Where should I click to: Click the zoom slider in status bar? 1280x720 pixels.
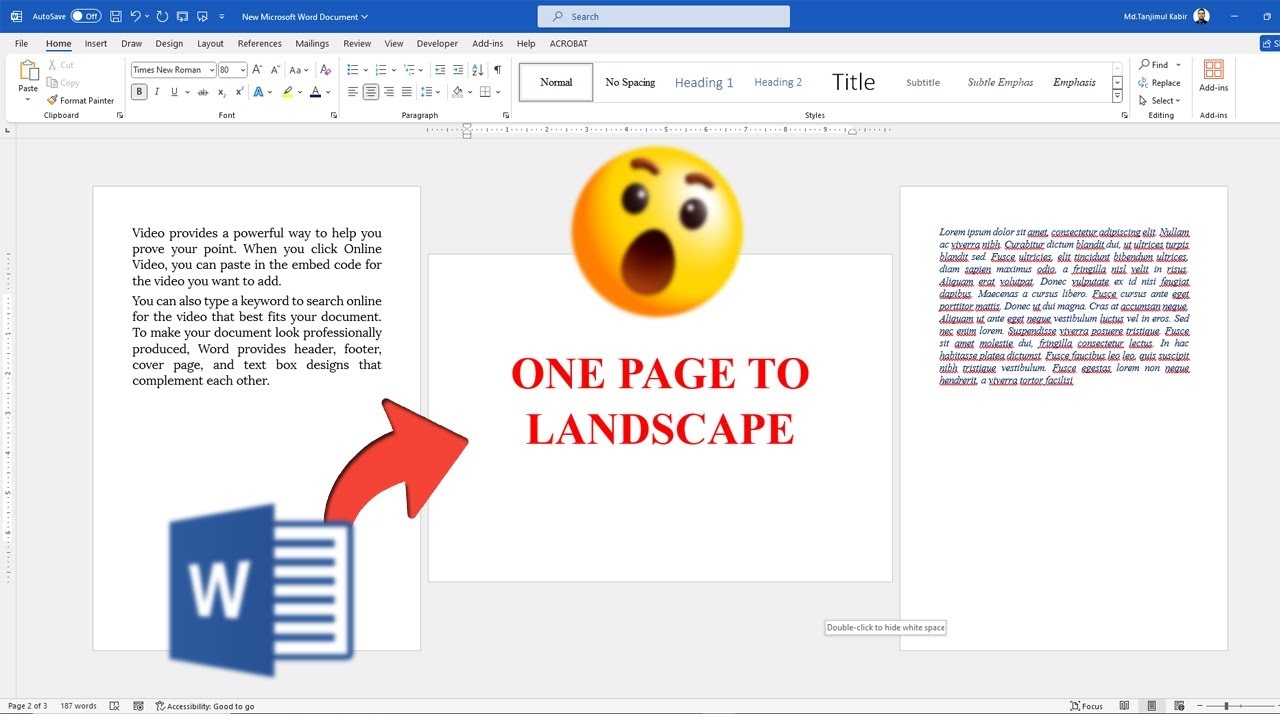coord(1226,706)
